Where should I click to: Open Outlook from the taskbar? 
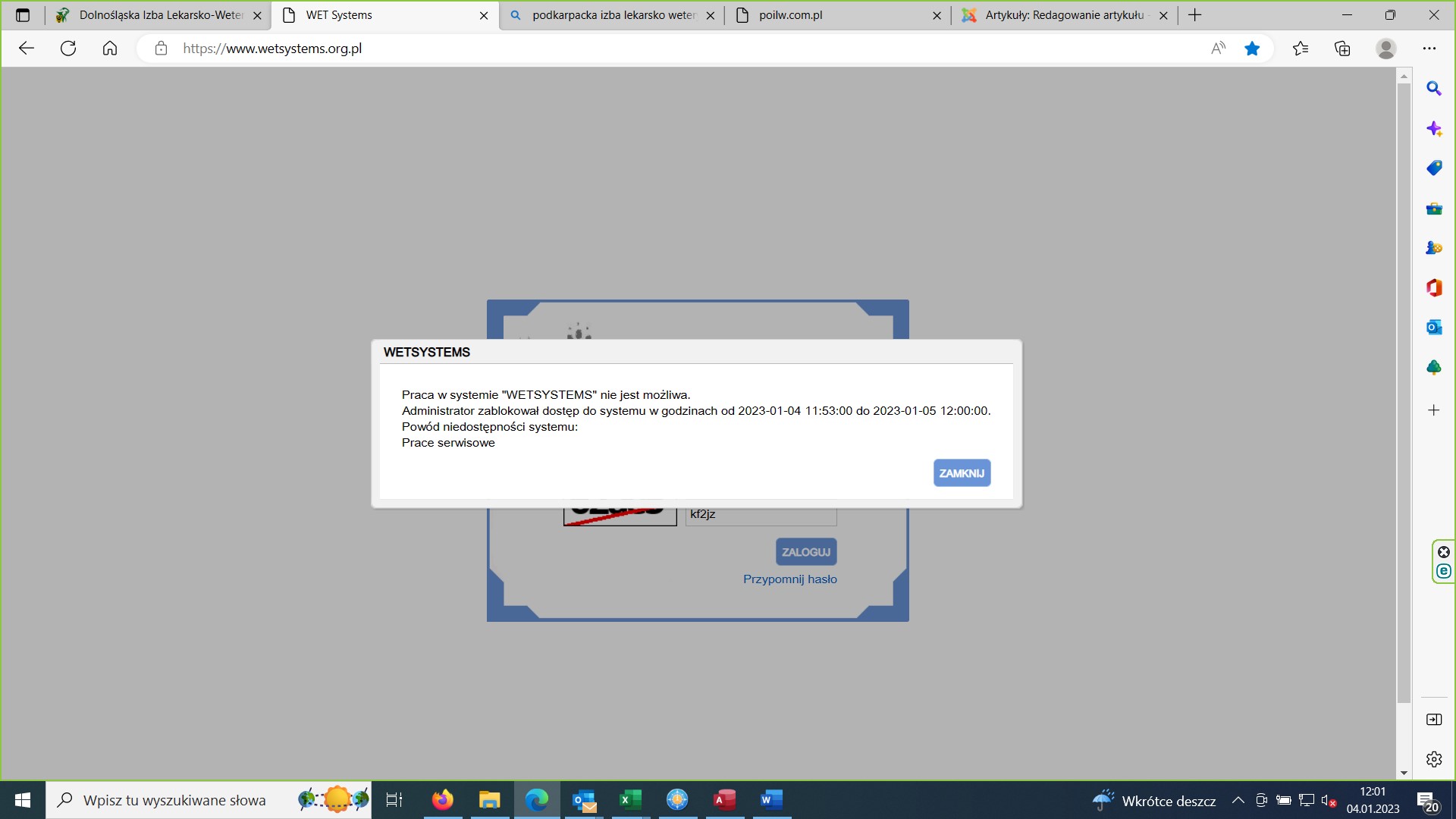tap(584, 800)
